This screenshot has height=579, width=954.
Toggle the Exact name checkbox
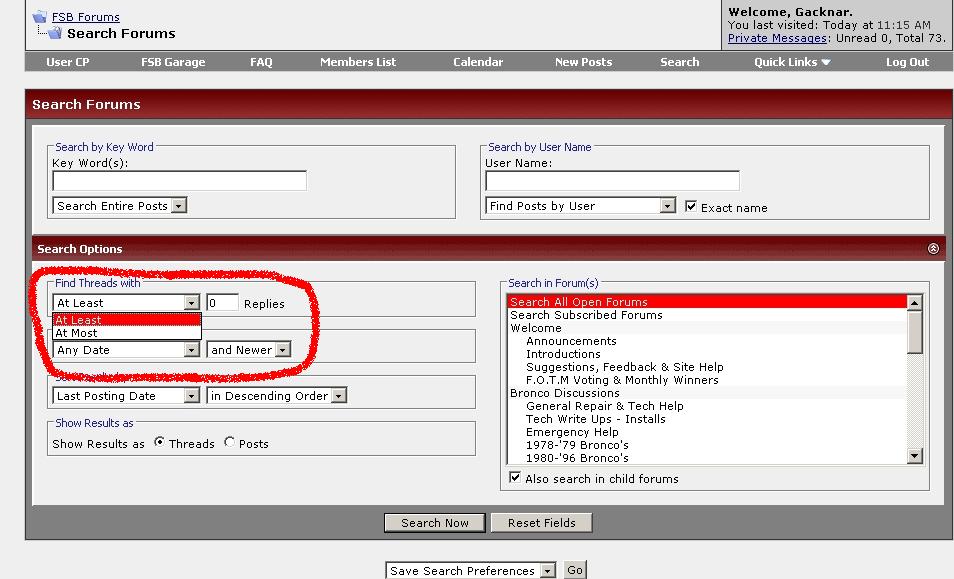coord(691,206)
